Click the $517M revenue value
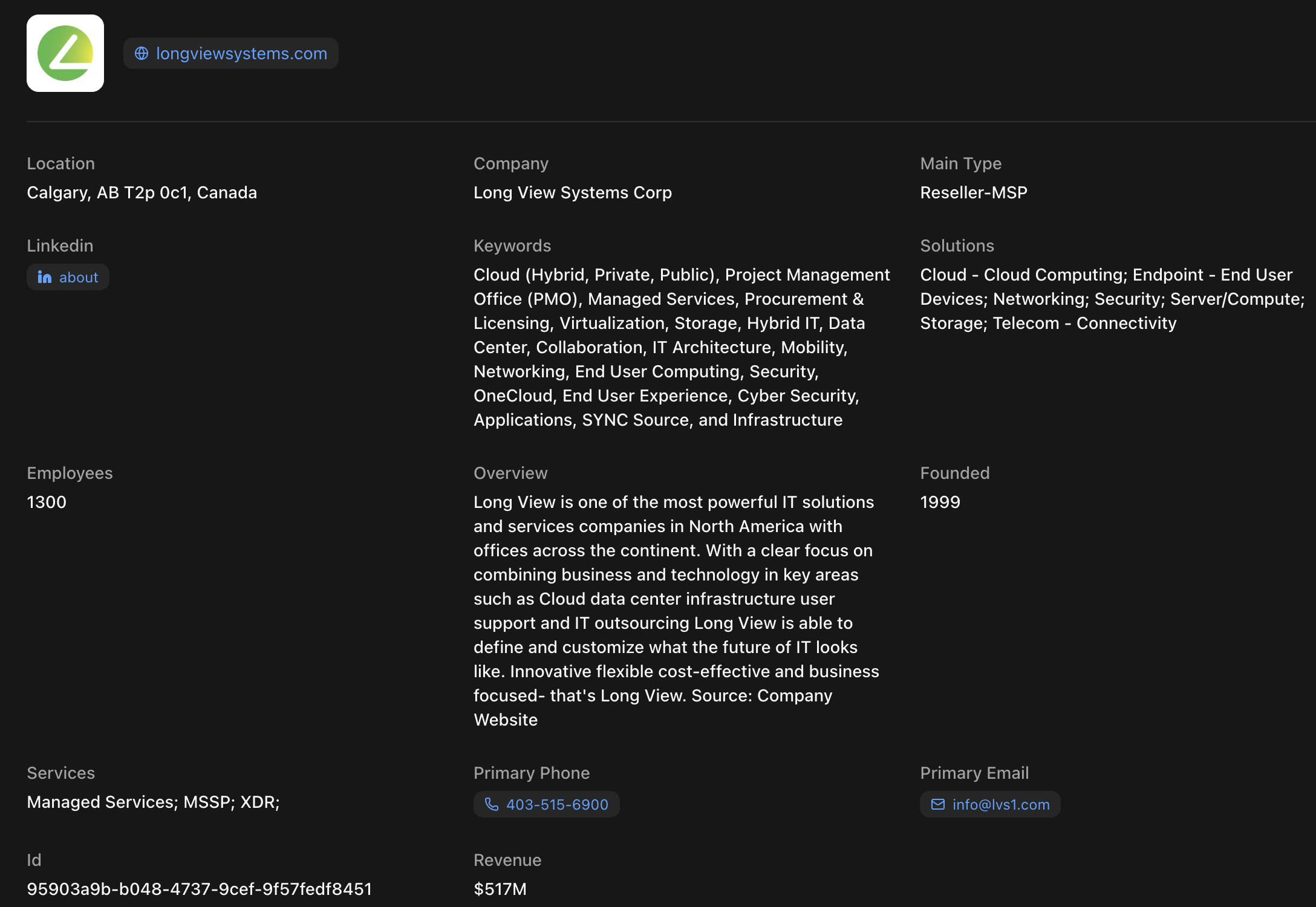This screenshot has width=1316, height=907. [500, 889]
